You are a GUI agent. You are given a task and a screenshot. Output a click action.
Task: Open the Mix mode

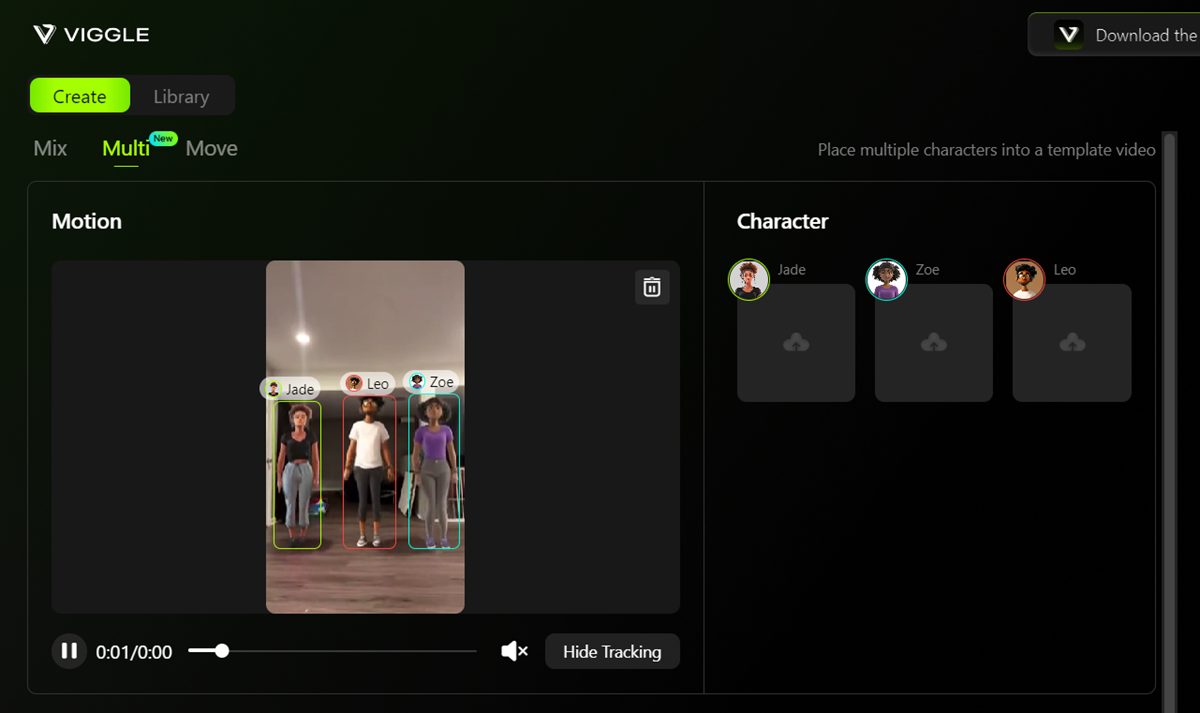click(x=50, y=149)
